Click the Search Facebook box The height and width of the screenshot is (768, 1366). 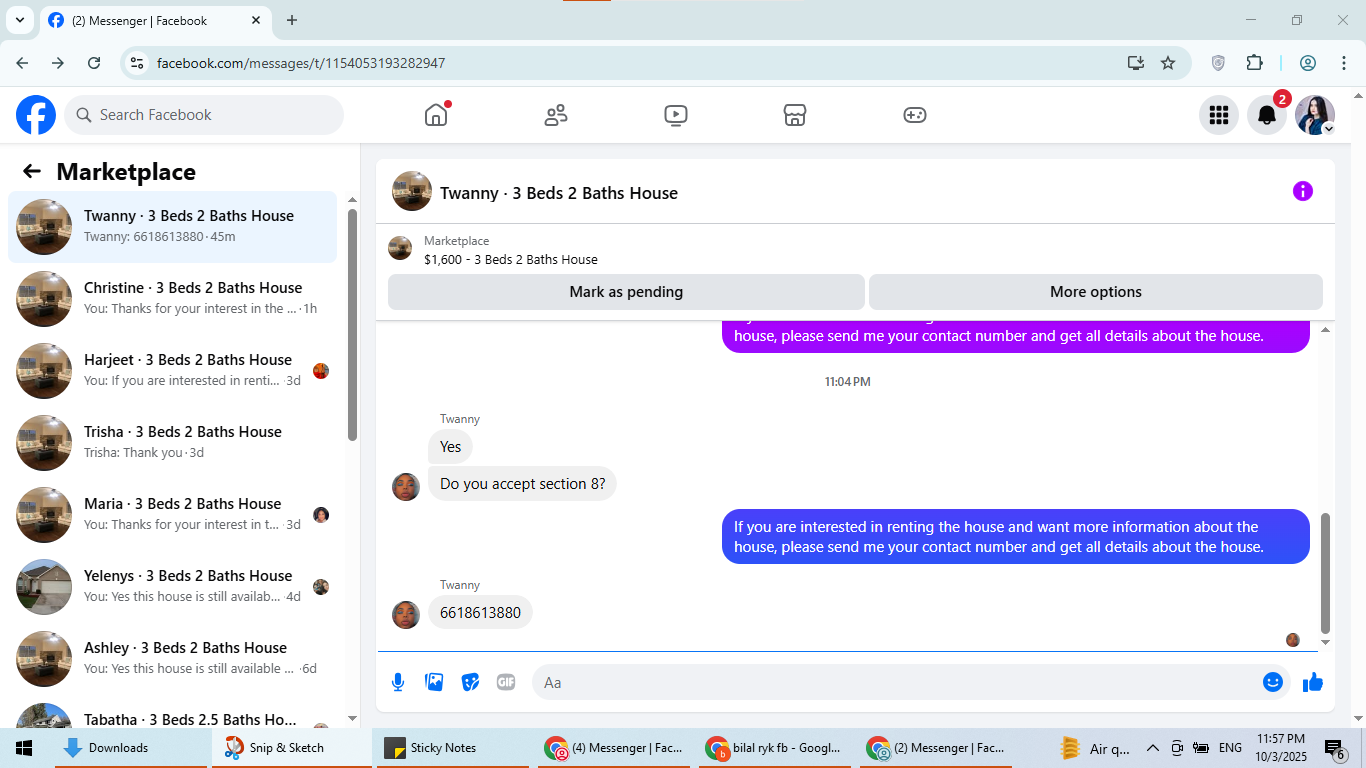(x=204, y=115)
